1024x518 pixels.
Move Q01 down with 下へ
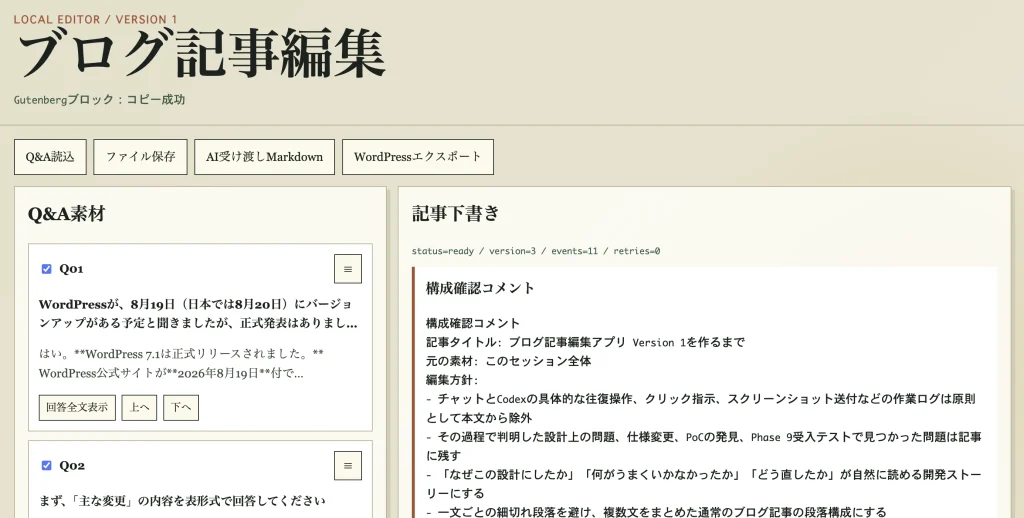pyautogui.click(x=181, y=408)
